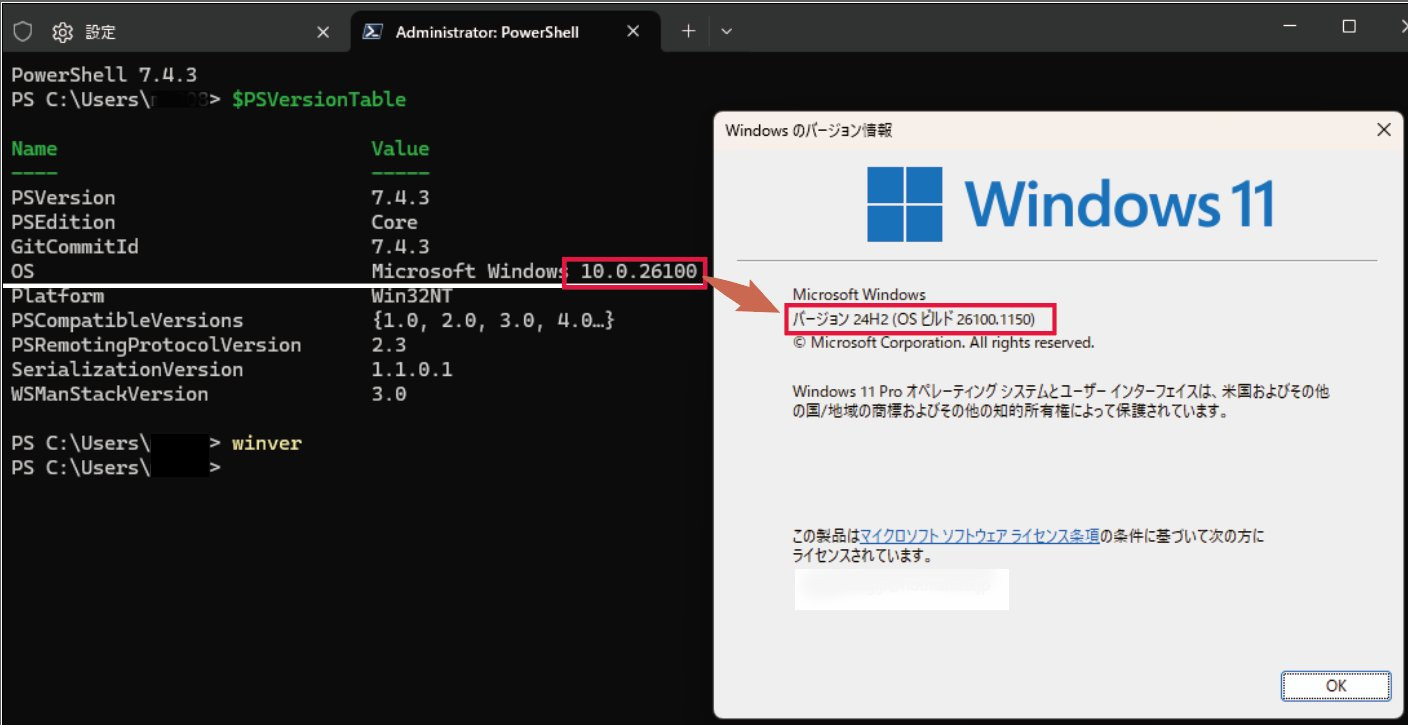Click the Value column header

click(x=400, y=149)
